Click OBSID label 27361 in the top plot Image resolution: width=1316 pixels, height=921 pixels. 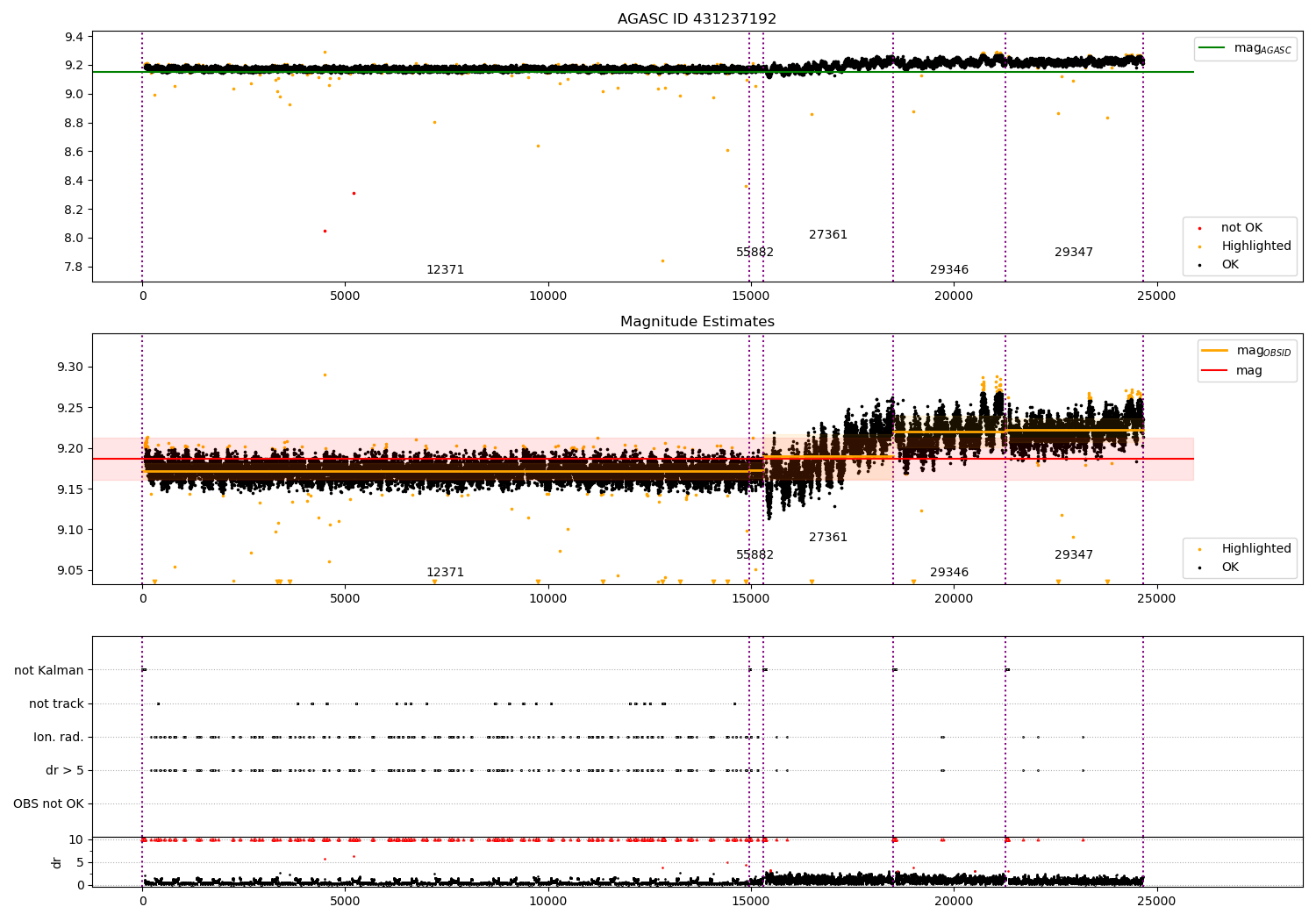[828, 235]
